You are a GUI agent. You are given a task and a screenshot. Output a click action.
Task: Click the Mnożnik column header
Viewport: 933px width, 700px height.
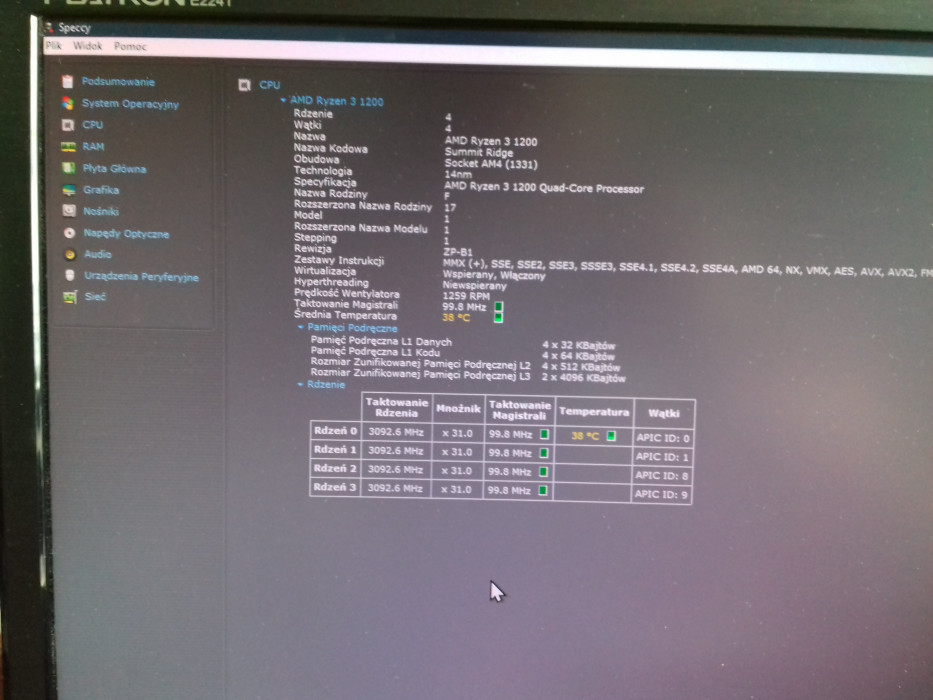pos(458,408)
